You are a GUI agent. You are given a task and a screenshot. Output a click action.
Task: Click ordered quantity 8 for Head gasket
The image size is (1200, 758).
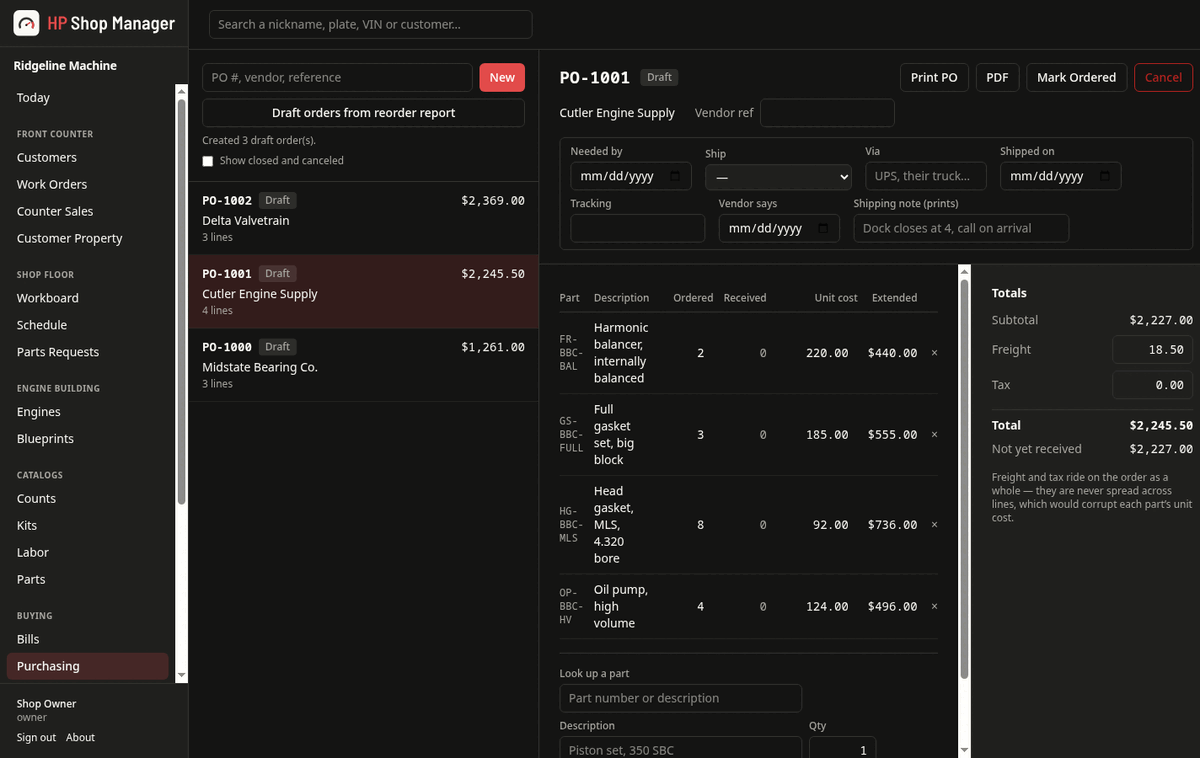[700, 525]
